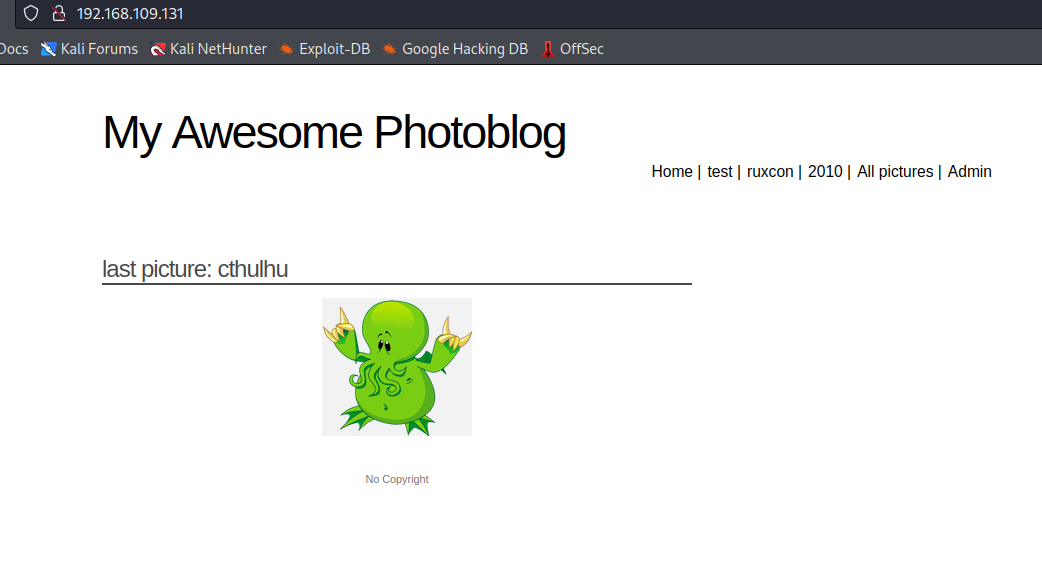Viewport: 1042px width, 571px height.
Task: Click the Kali Forums bookmark favicon
Action: [x=48, y=49]
